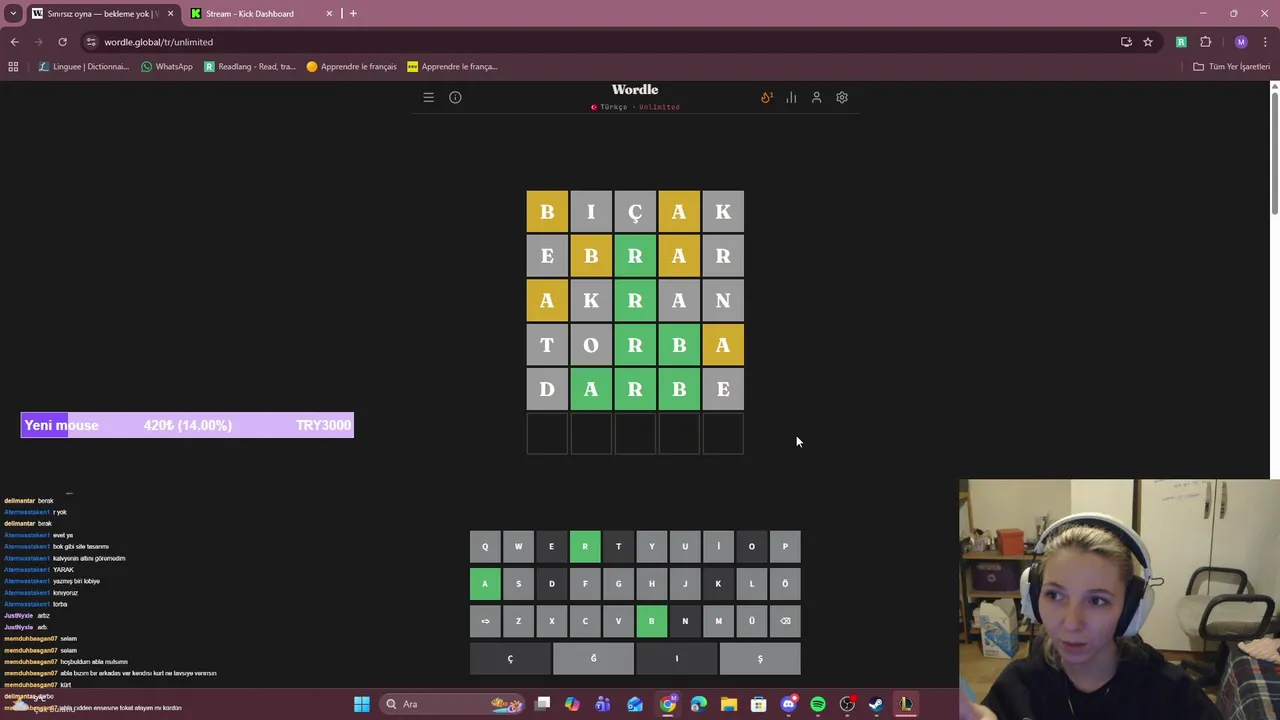Screen dimensions: 1280x720
Task: Hit the backspace key on Wordle keyboard
Action: pos(785,621)
